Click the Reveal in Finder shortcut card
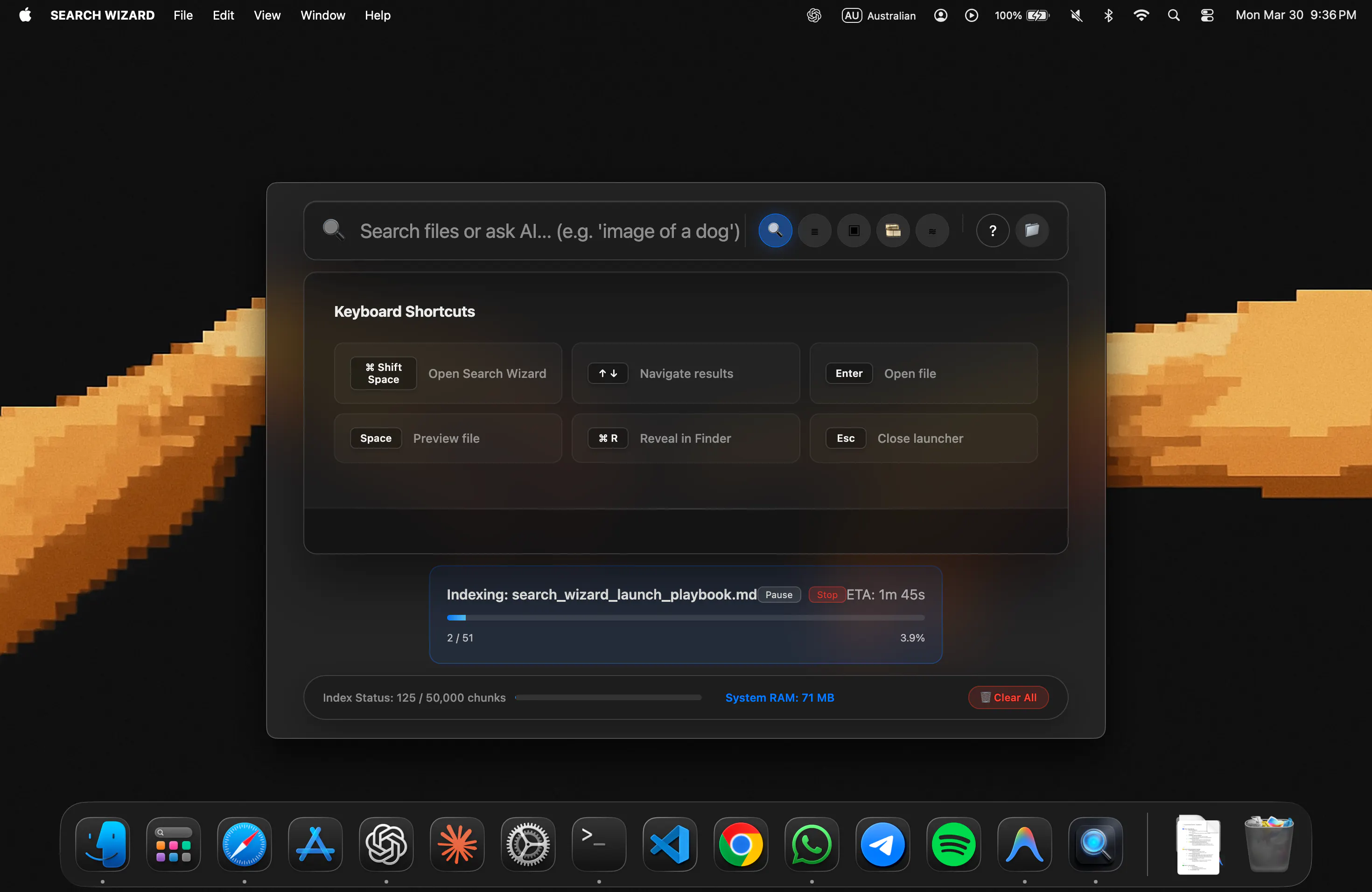 (x=686, y=438)
